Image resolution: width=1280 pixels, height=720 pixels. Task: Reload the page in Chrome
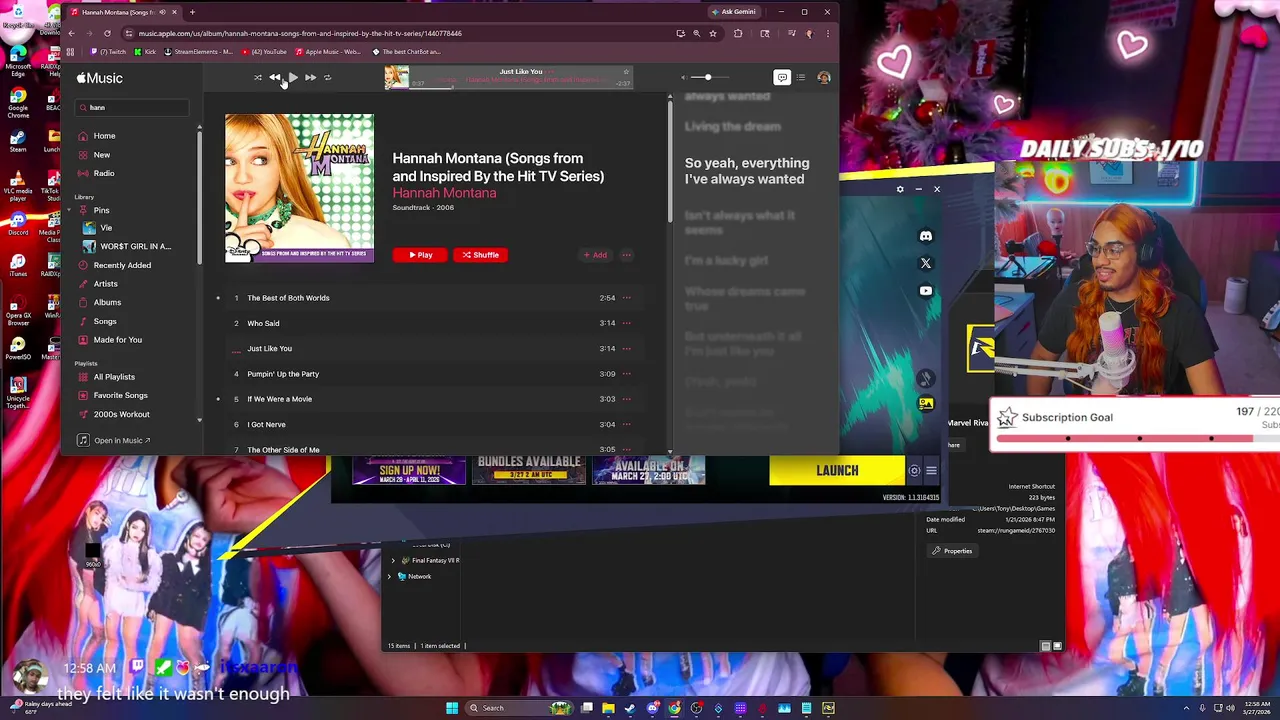pyautogui.click(x=107, y=33)
